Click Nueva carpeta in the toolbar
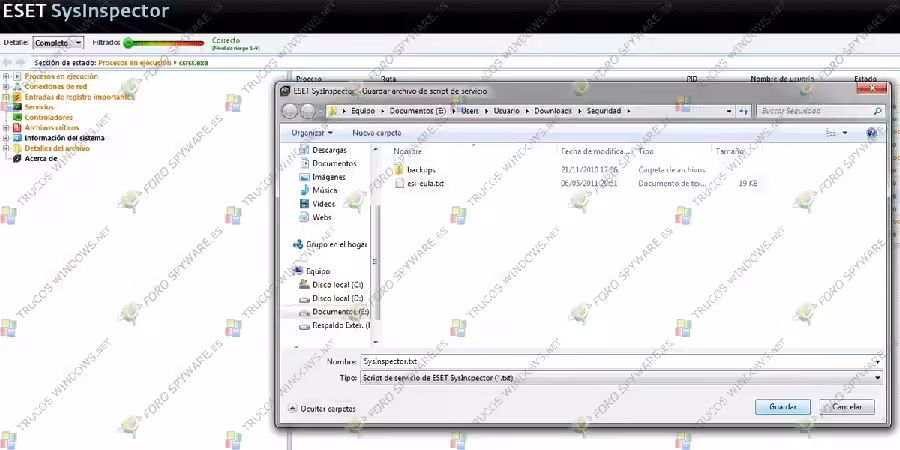 [x=377, y=133]
